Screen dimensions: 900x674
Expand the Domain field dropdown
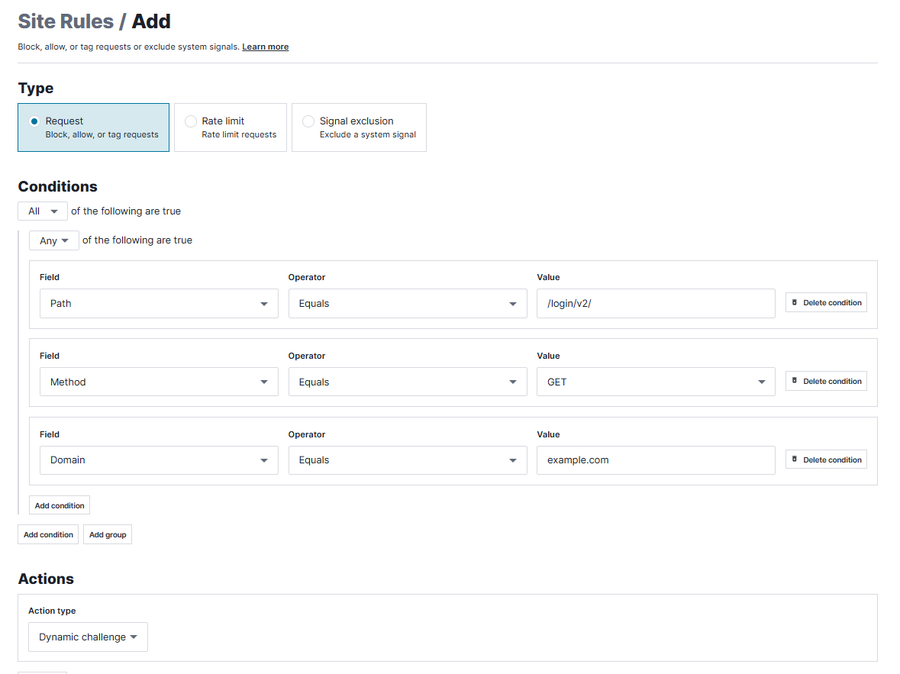[159, 460]
